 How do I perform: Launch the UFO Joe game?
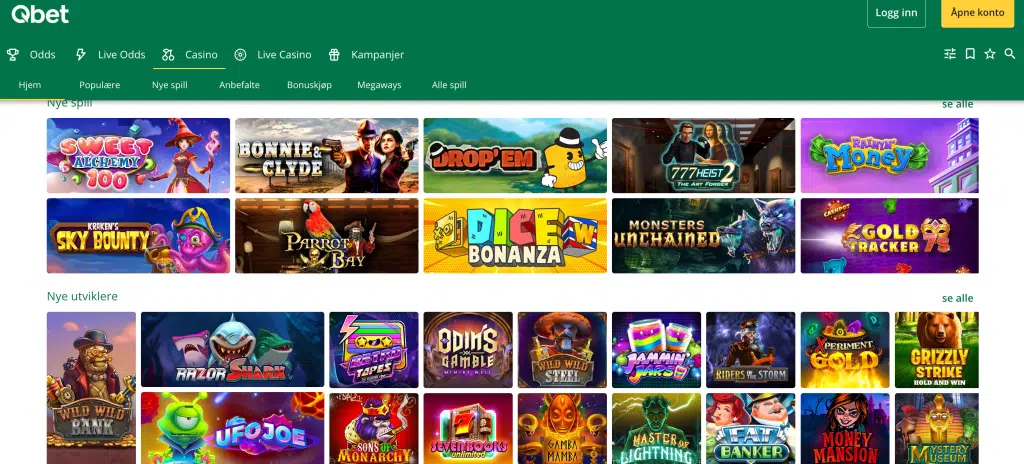(232, 428)
